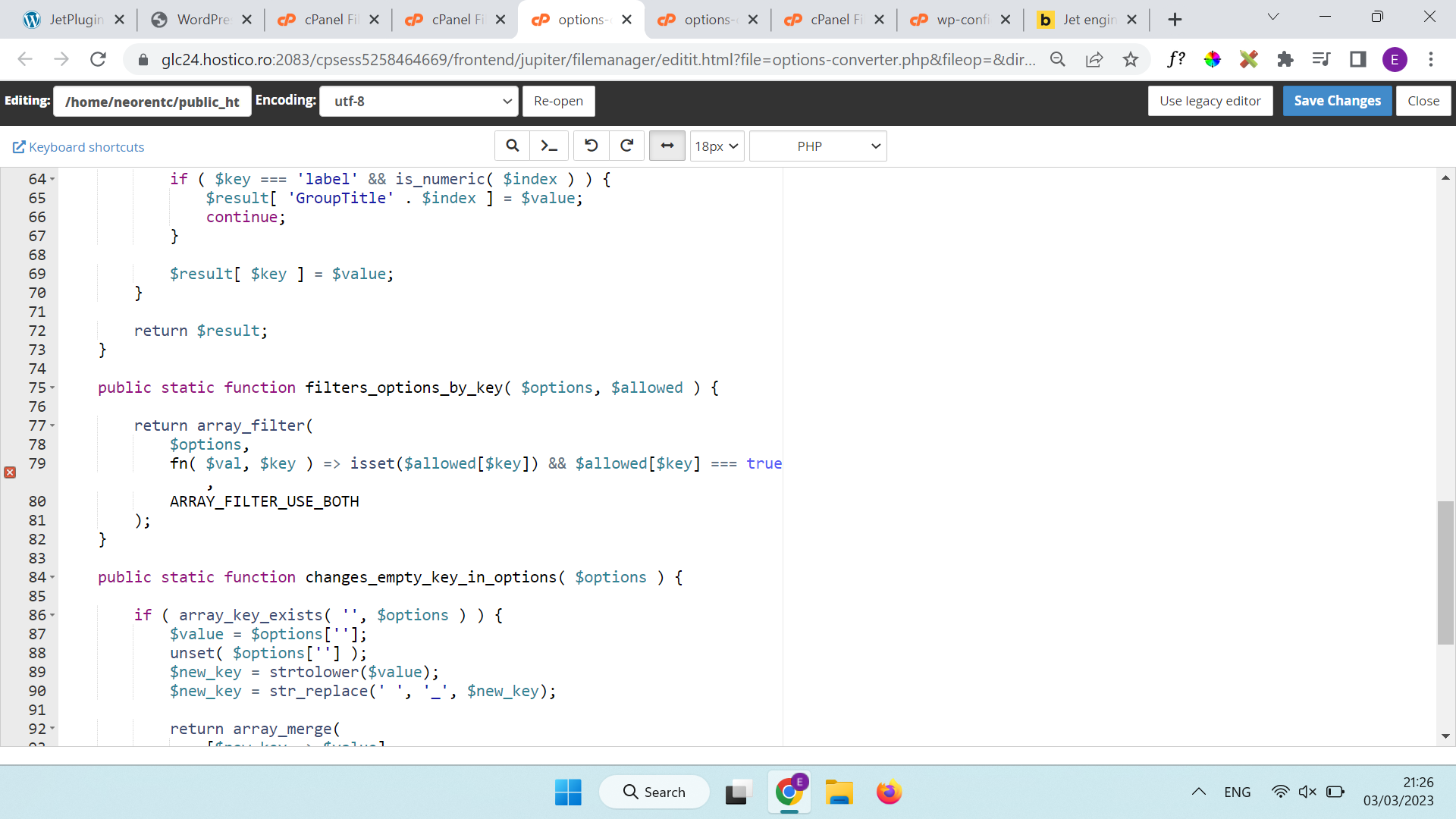Open the Keyboard shortcuts link
Screen dimensions: 1456x819
click(x=79, y=146)
